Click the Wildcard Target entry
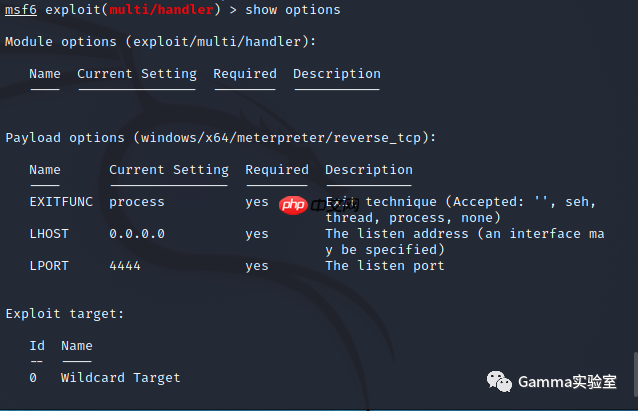 [x=120, y=378]
